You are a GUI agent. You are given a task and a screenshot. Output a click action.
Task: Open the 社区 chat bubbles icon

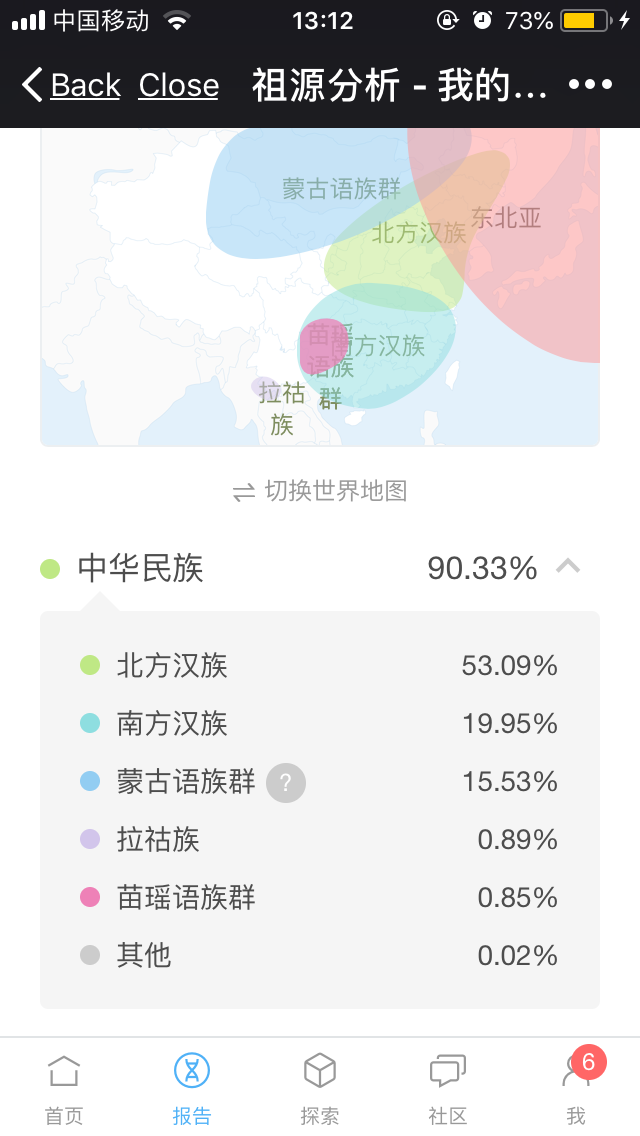[448, 1072]
